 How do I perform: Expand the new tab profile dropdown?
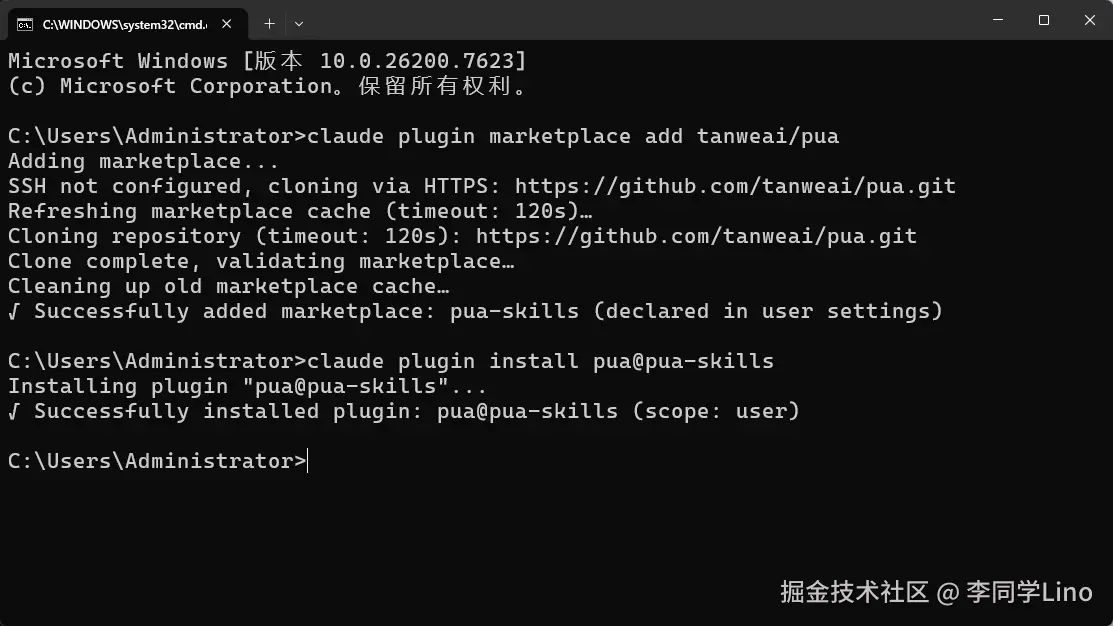click(299, 23)
